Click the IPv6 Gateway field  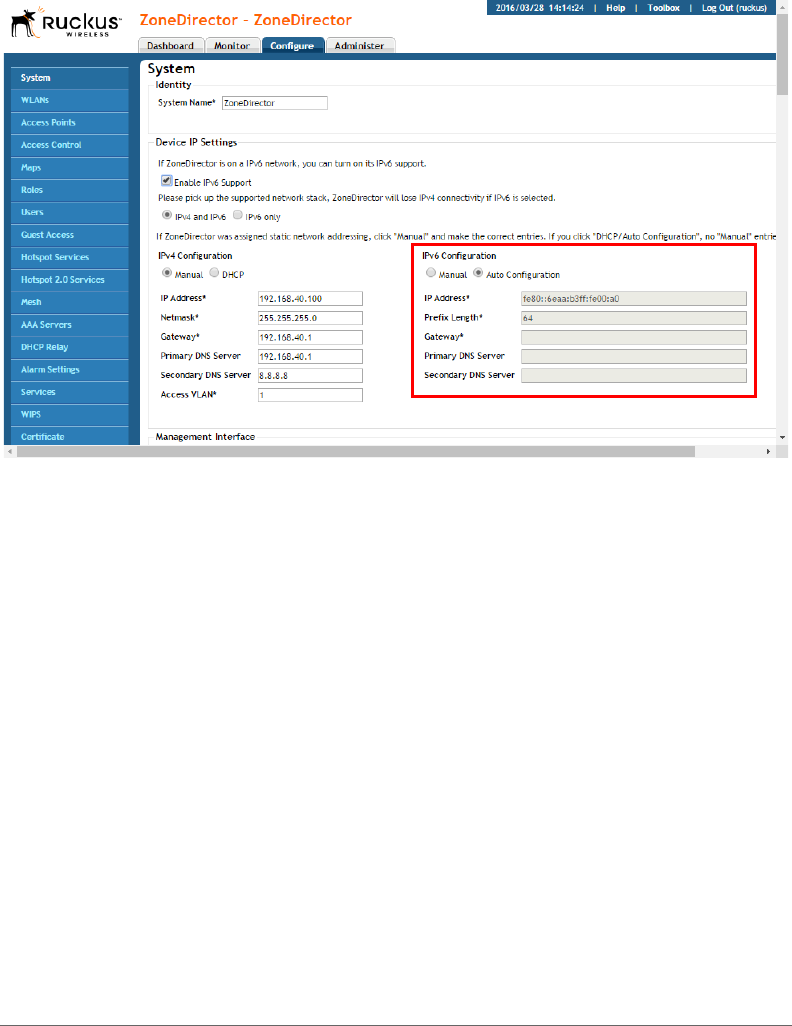(634, 338)
